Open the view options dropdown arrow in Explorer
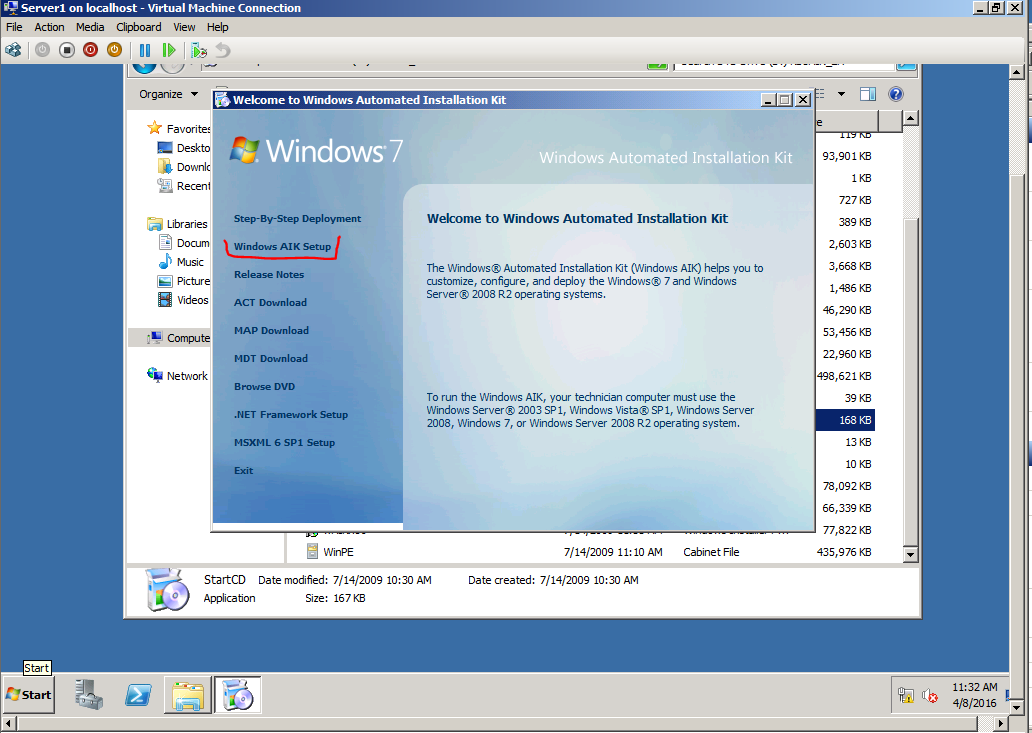The image size is (1032, 733). 841,94
